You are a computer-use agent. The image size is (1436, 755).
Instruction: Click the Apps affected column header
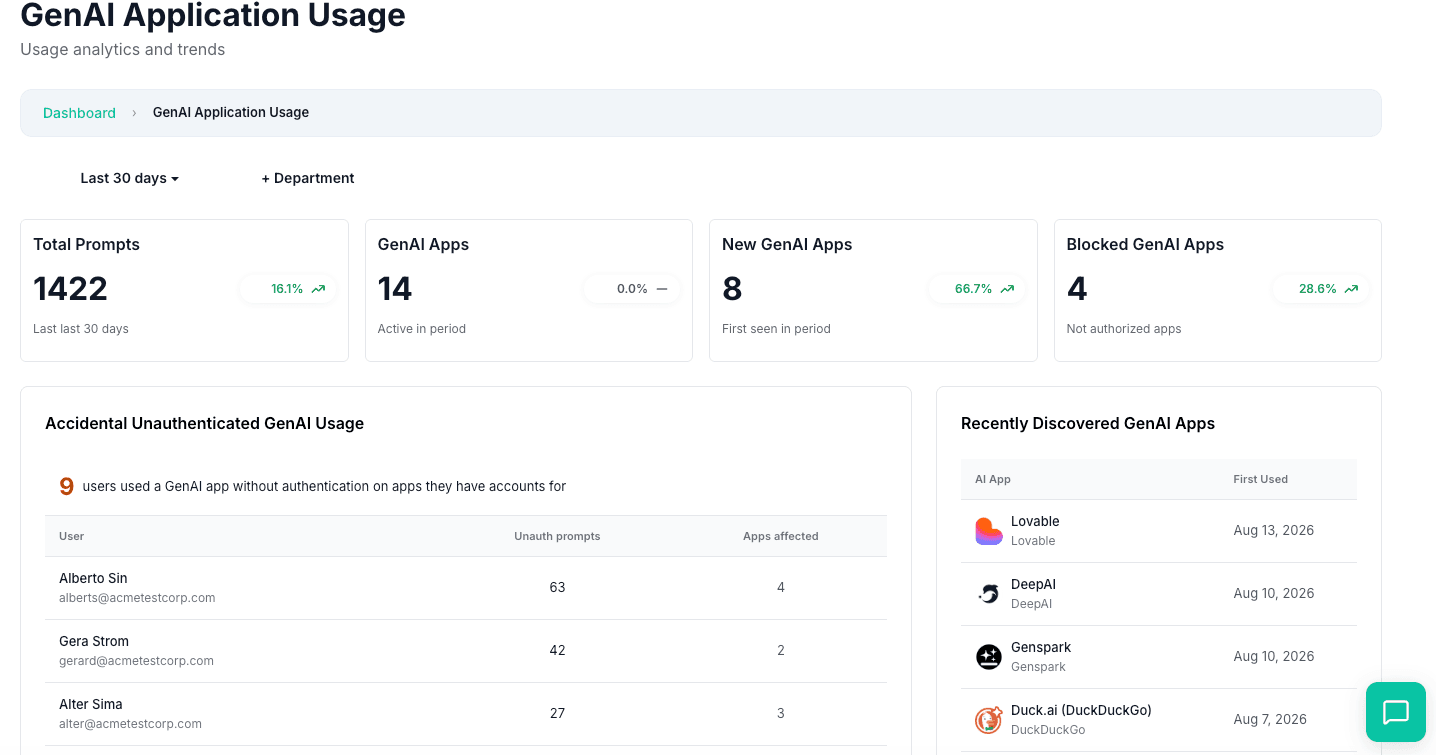[x=781, y=536]
